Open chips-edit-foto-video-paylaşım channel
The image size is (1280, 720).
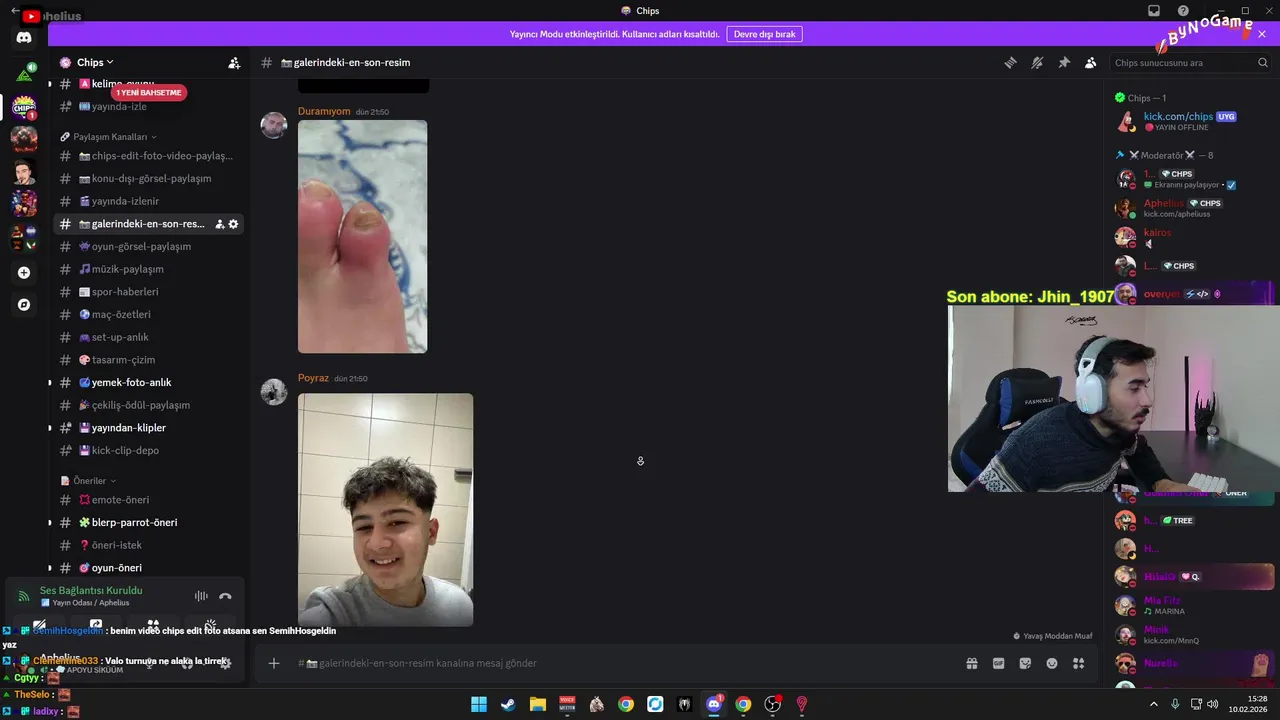coord(148,156)
